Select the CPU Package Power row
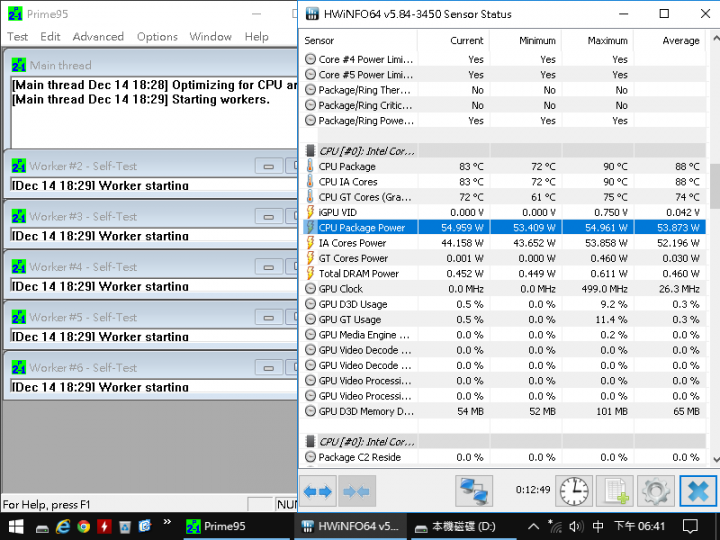Viewport: 720px width, 540px height. 504,227
